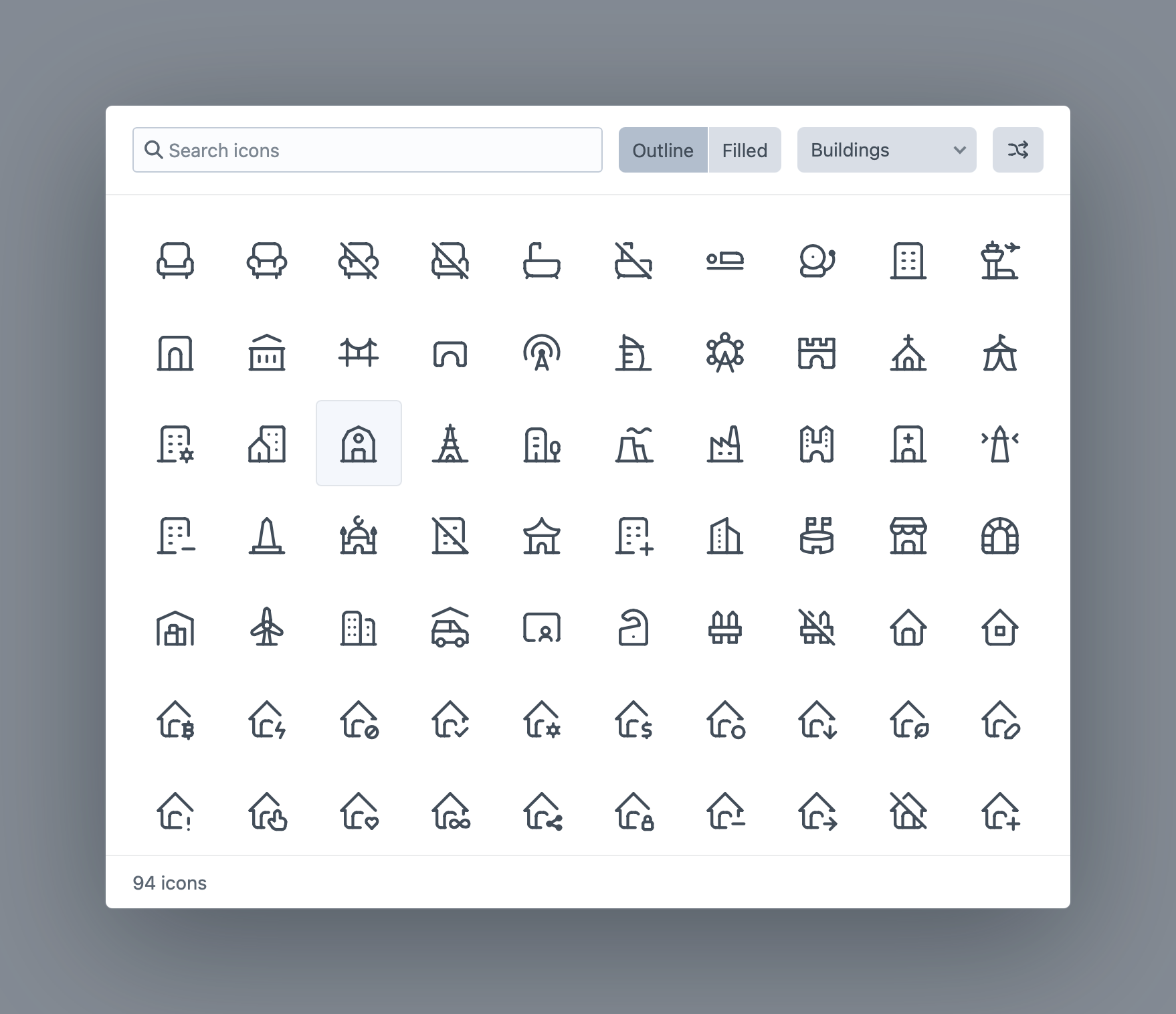Select the home with plus icon
The image size is (1176, 1014).
click(1000, 811)
